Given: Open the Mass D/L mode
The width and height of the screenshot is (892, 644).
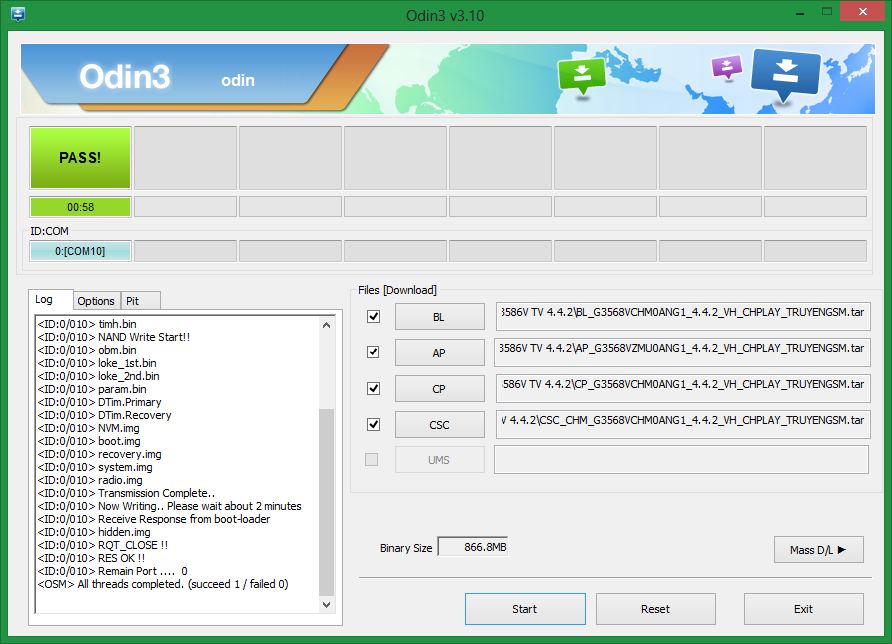Looking at the screenshot, I should [x=819, y=550].
